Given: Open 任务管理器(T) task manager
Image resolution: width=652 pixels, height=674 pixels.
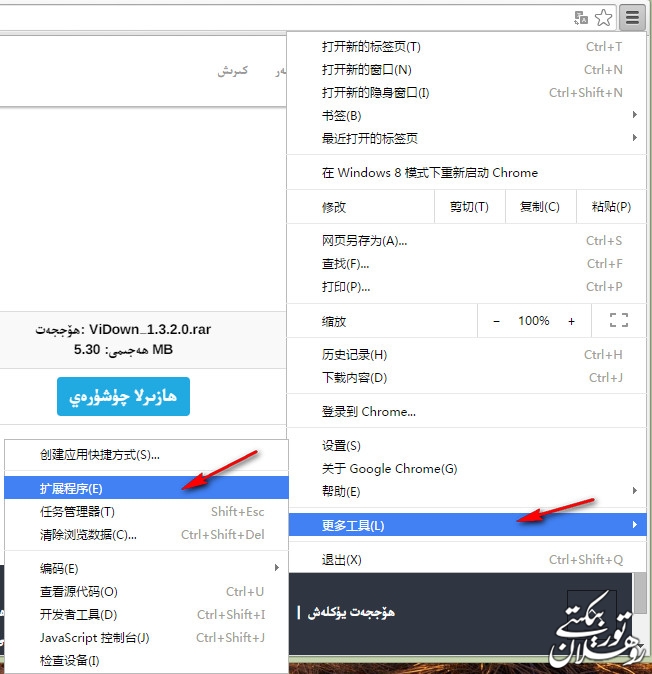Looking at the screenshot, I should tap(146, 512).
